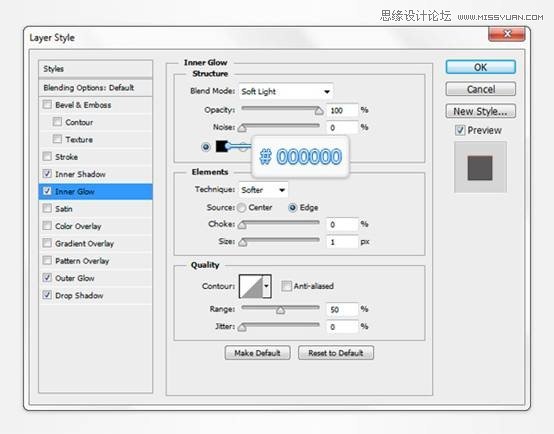The height and width of the screenshot is (434, 554).
Task: Select the Drop Shadow effect label
Action: [79, 295]
